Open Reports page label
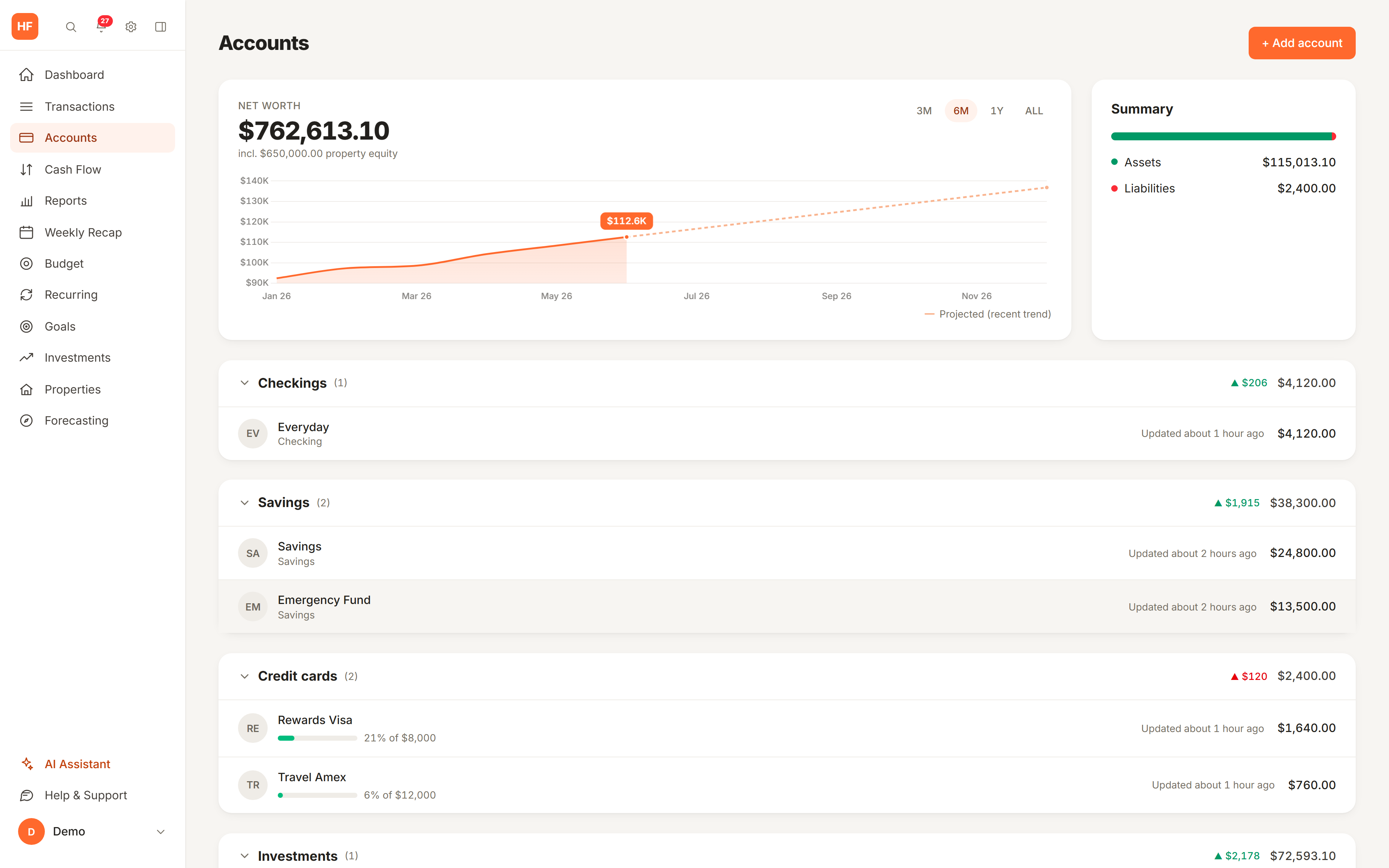1389x868 pixels. tap(66, 201)
